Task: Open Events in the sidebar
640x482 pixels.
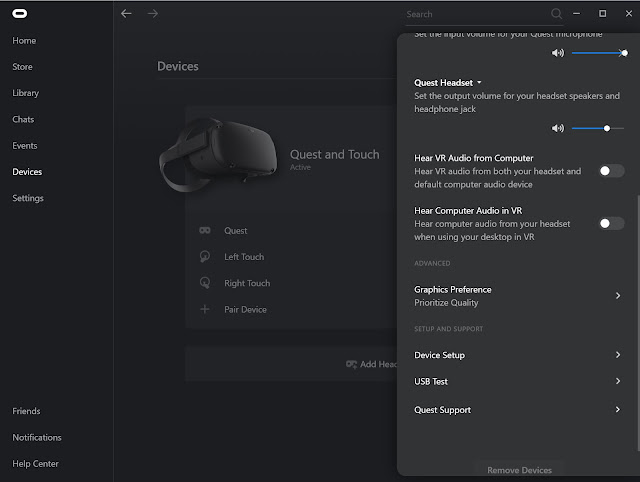Action: click(x=24, y=145)
